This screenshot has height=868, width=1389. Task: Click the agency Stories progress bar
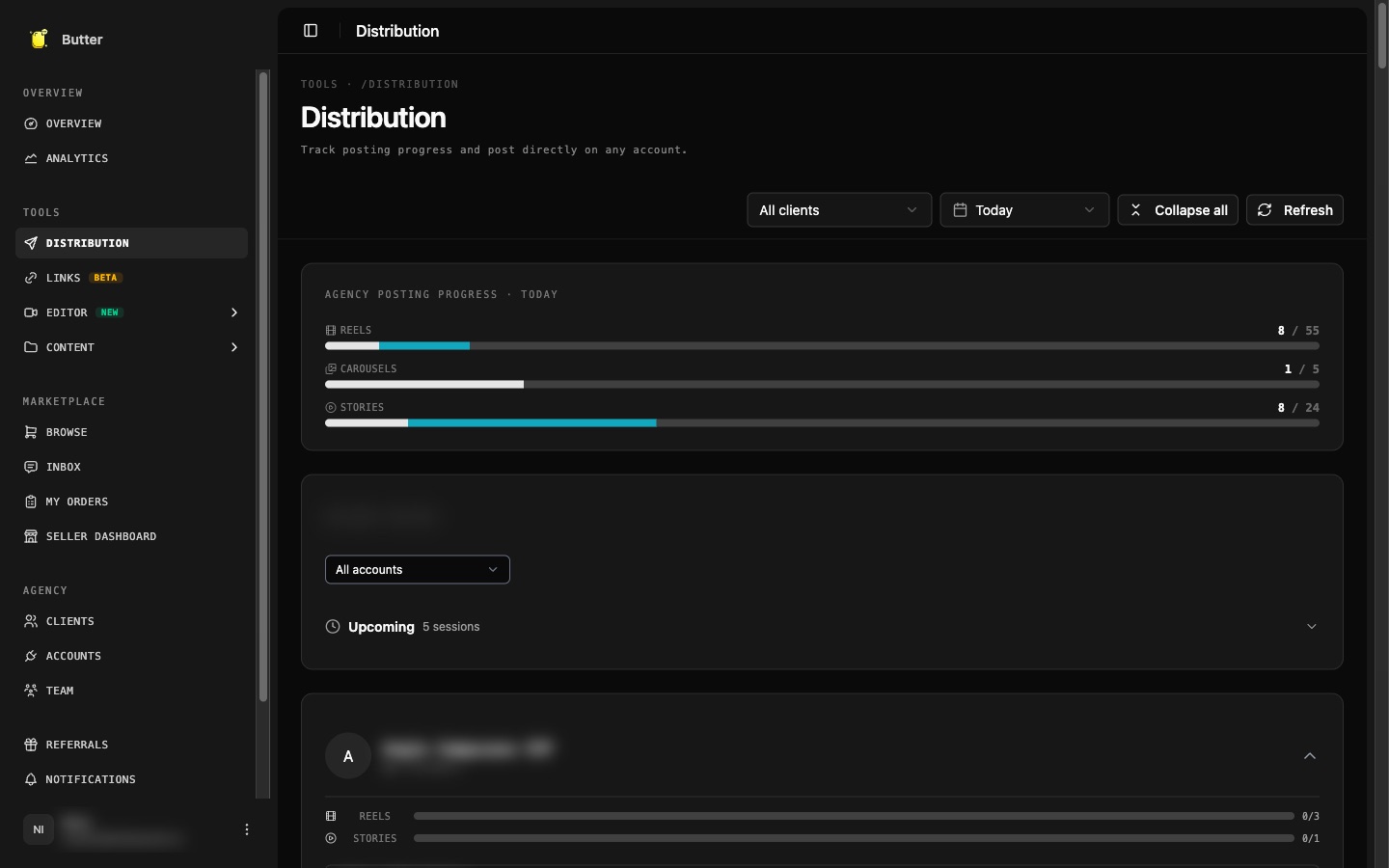(822, 422)
